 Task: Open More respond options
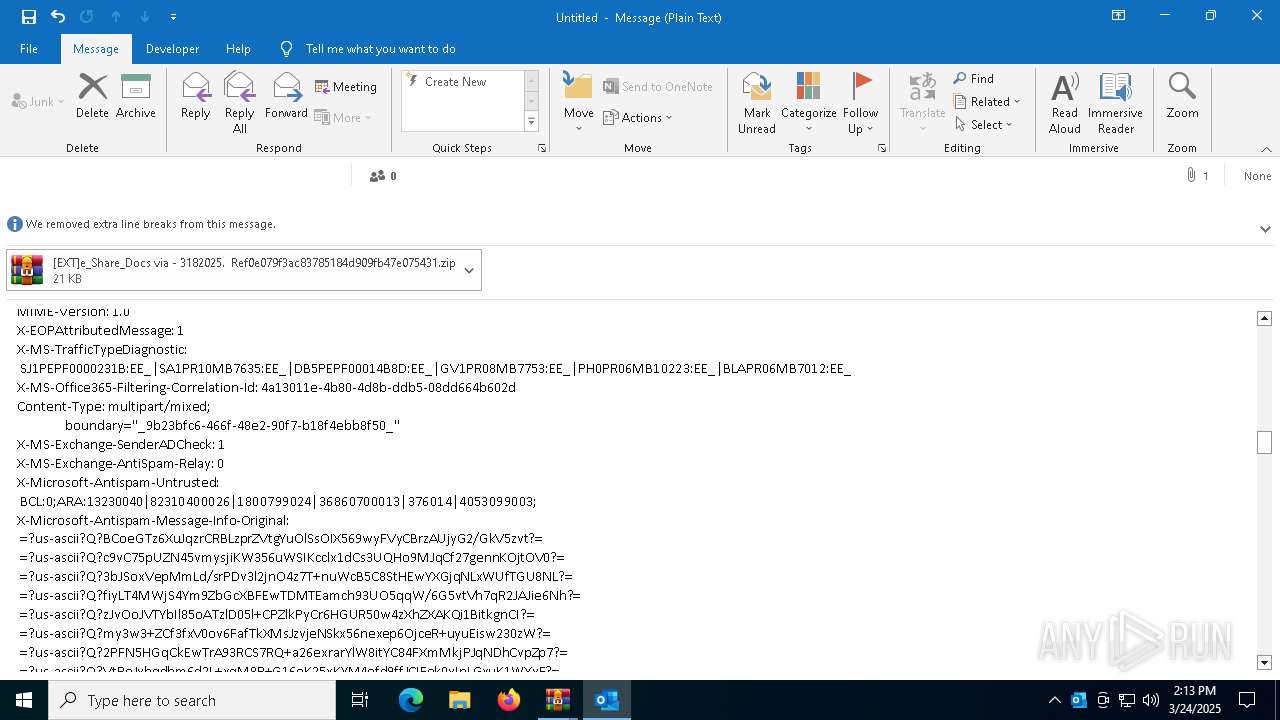pyautogui.click(x=343, y=117)
